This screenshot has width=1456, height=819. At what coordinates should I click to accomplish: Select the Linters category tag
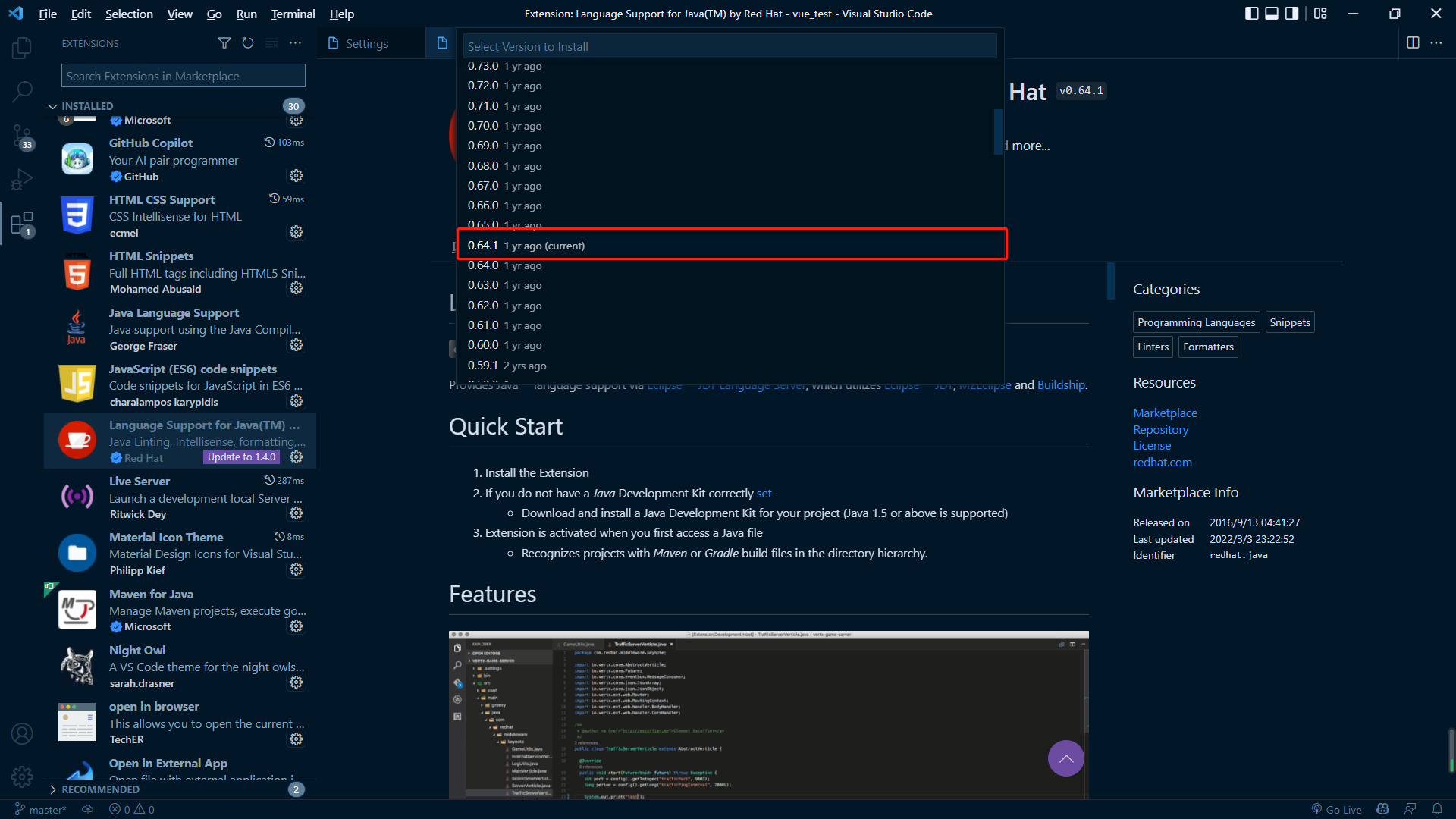click(1153, 347)
